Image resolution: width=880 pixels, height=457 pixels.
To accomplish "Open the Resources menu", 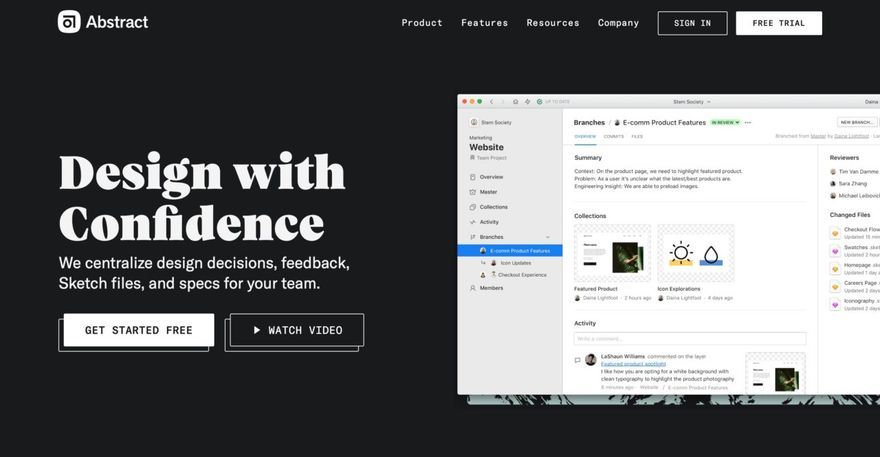I will pos(553,23).
